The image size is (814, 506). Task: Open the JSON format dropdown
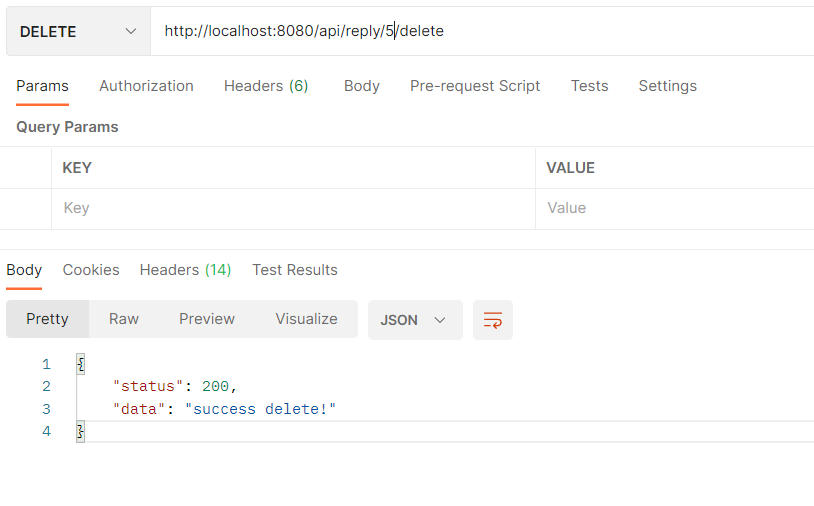tap(415, 320)
